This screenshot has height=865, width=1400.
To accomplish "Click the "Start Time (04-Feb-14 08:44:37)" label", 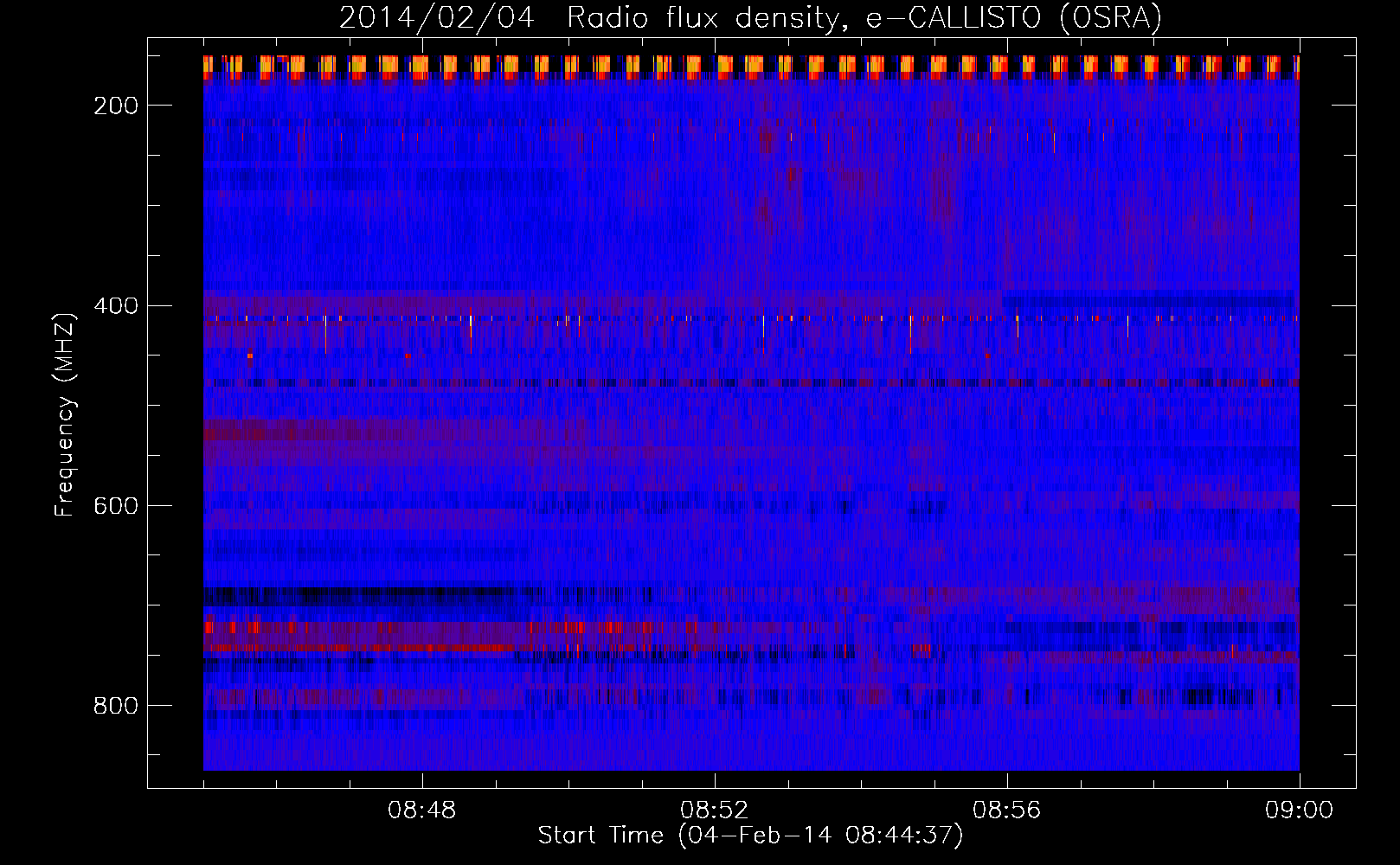I will (750, 836).
